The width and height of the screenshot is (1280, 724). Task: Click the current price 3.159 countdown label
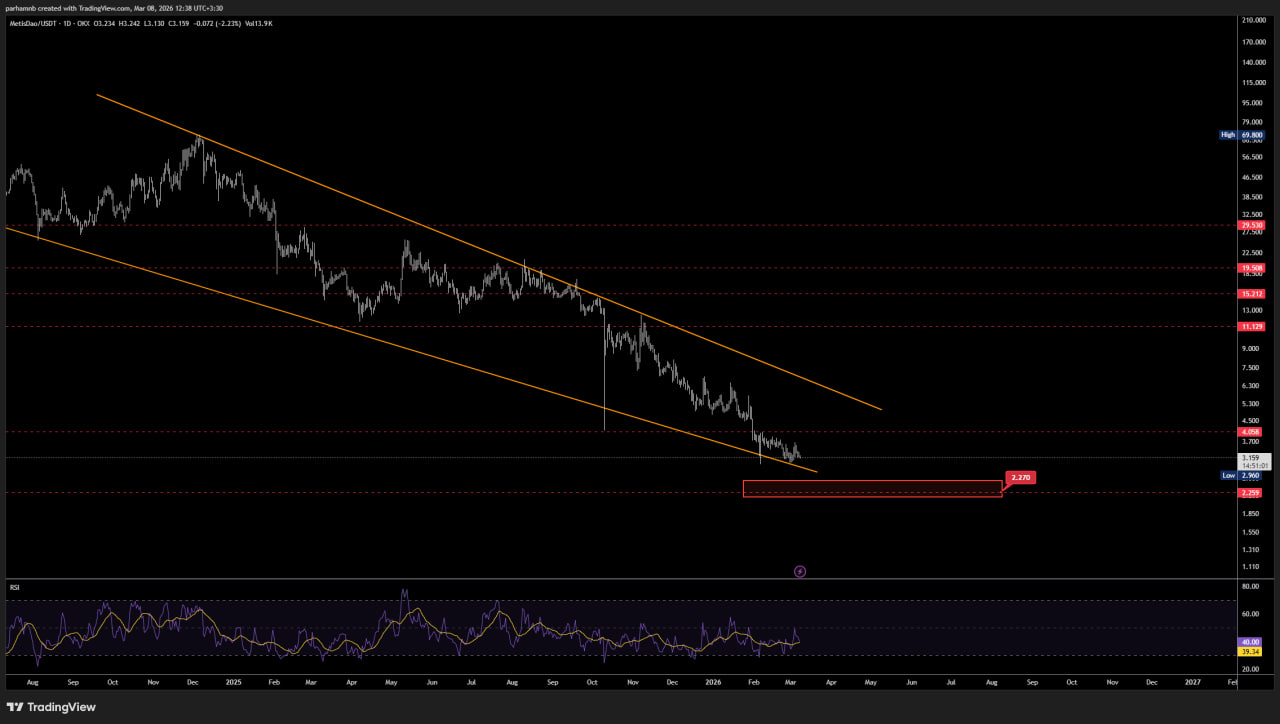point(1253,461)
